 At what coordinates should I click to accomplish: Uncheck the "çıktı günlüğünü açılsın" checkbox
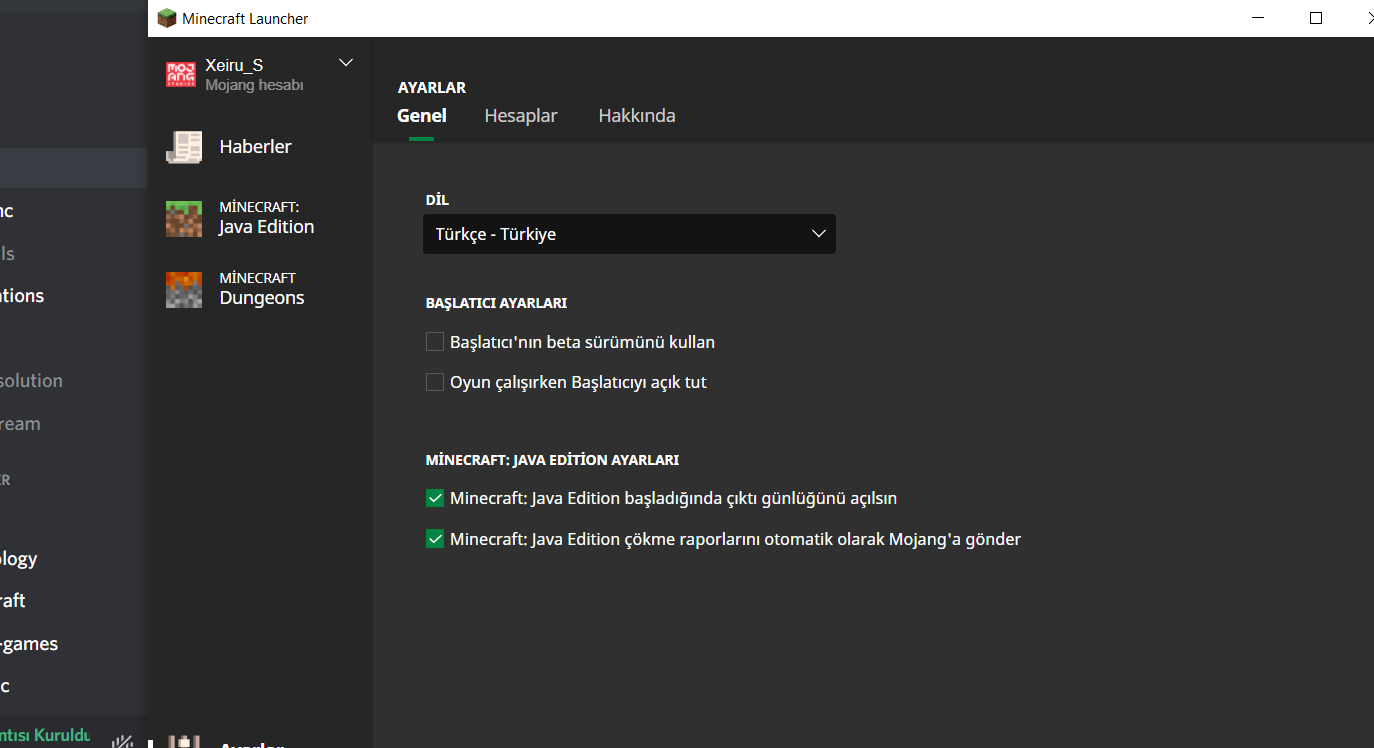435,498
